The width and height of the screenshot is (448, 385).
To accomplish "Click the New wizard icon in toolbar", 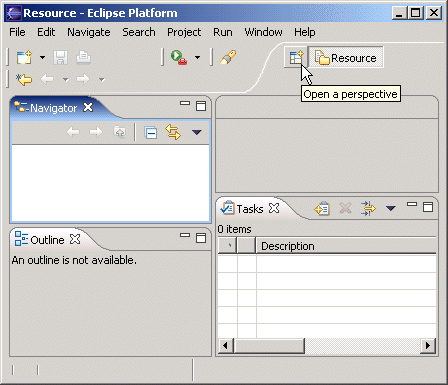I will click(x=24, y=57).
